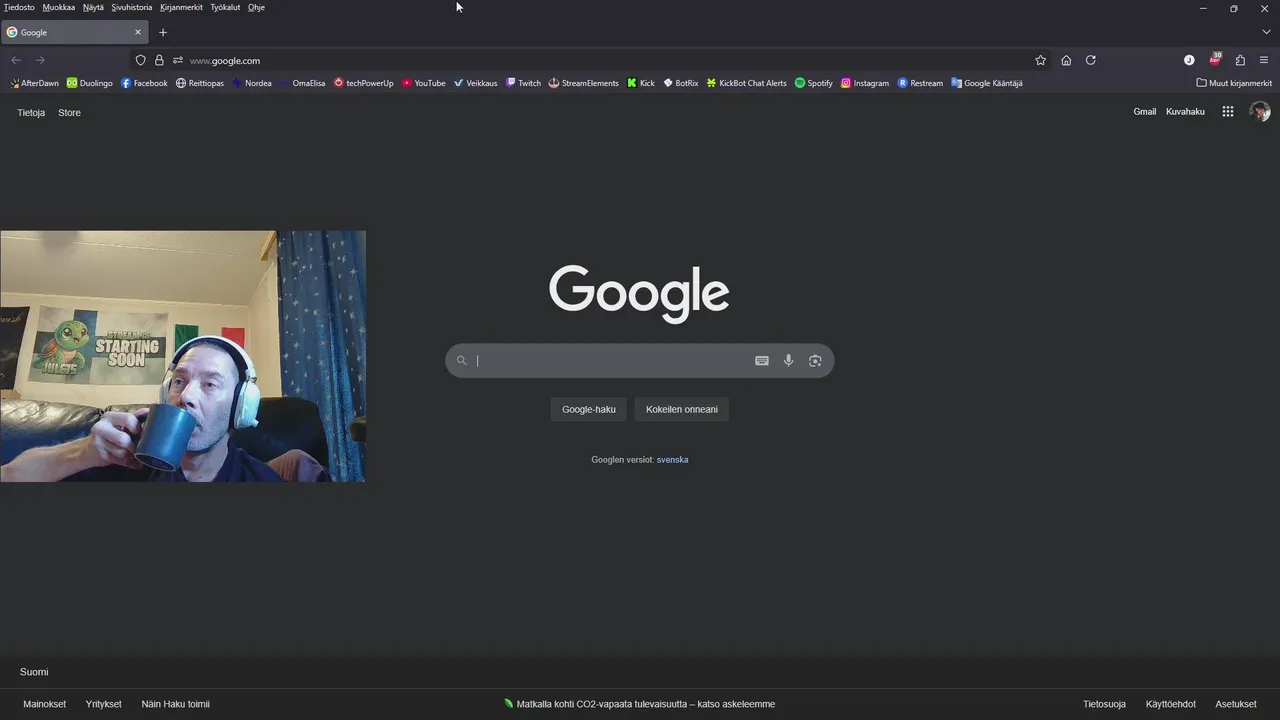Open the Google apps grid
1280x720 pixels.
click(x=1228, y=112)
